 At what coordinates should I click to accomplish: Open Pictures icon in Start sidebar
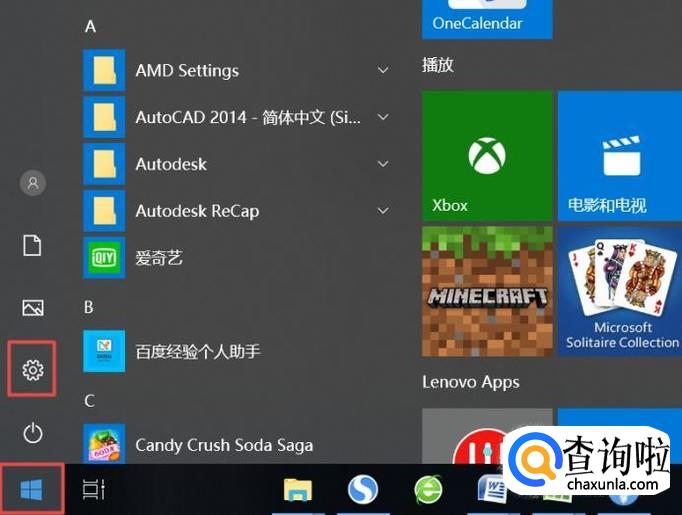pyautogui.click(x=33, y=308)
